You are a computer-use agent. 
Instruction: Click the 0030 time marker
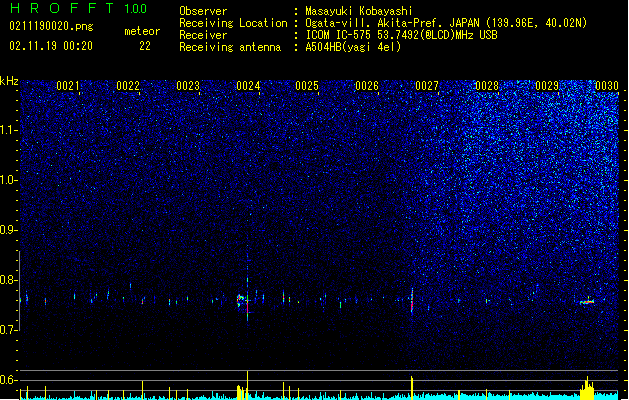coord(607,86)
